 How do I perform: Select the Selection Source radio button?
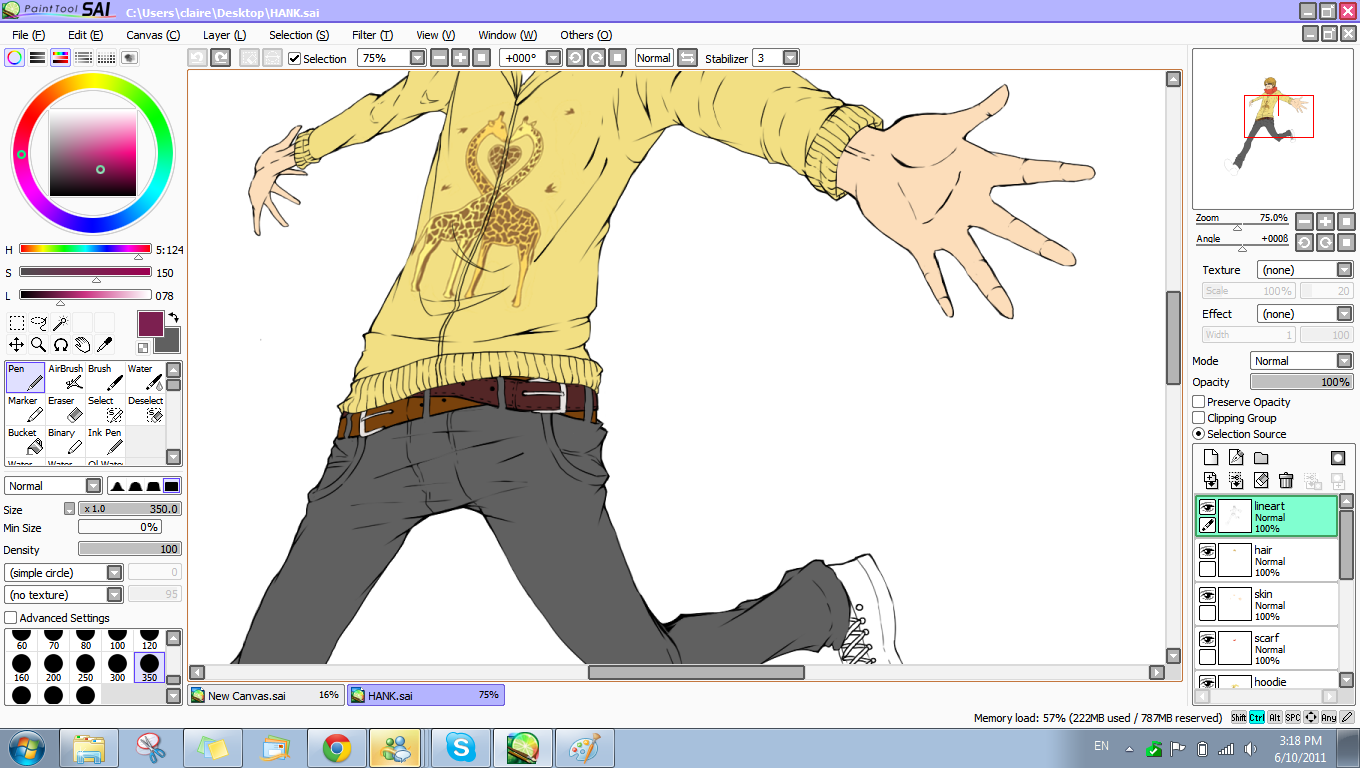[1198, 434]
